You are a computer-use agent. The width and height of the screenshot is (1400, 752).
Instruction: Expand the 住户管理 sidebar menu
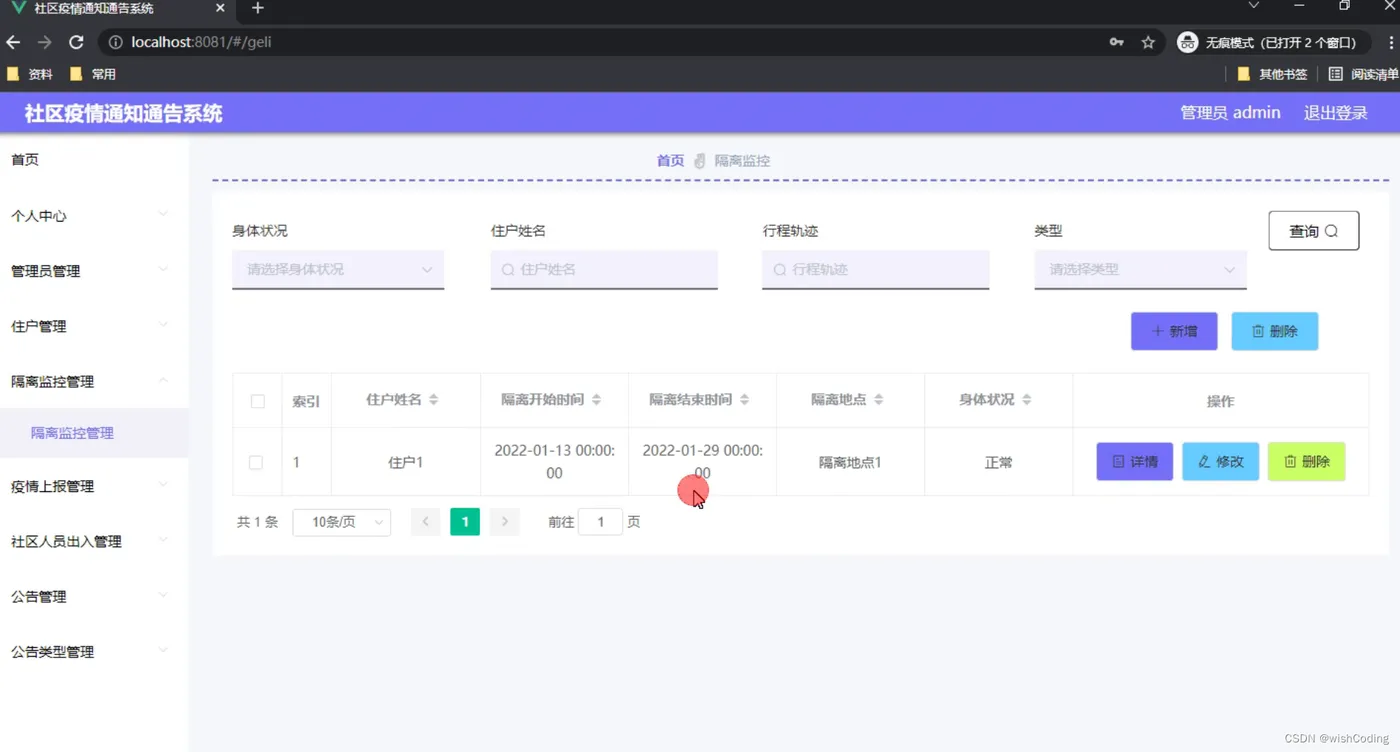point(94,326)
